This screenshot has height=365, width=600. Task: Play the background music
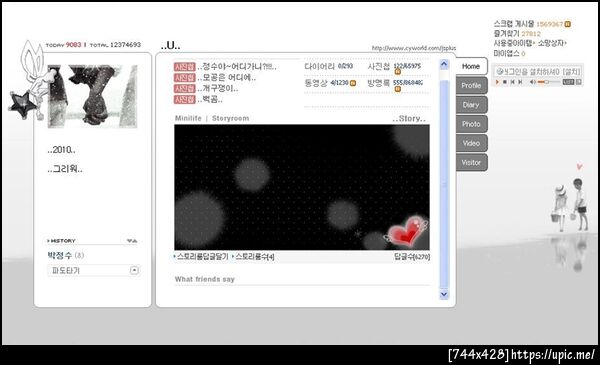[497, 82]
